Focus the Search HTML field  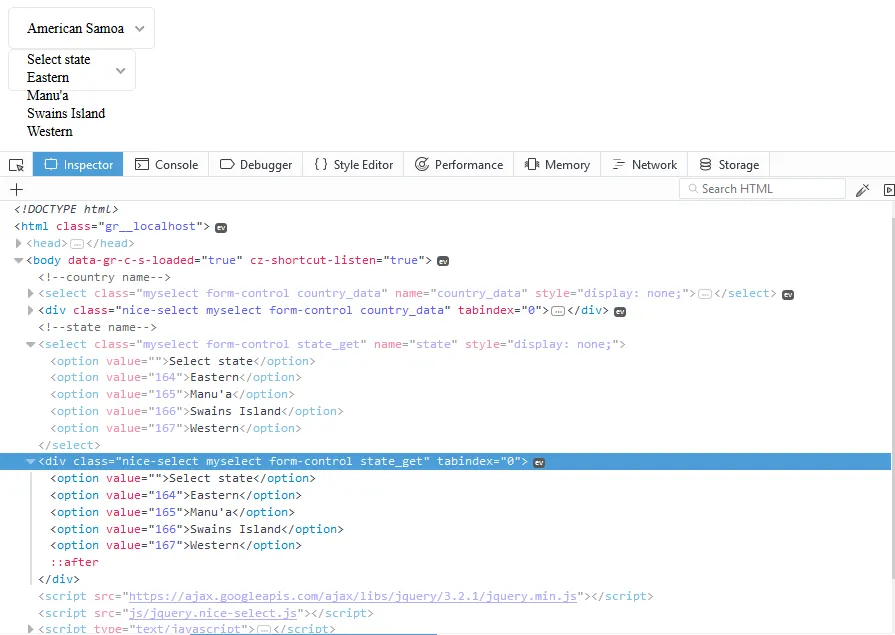point(762,188)
